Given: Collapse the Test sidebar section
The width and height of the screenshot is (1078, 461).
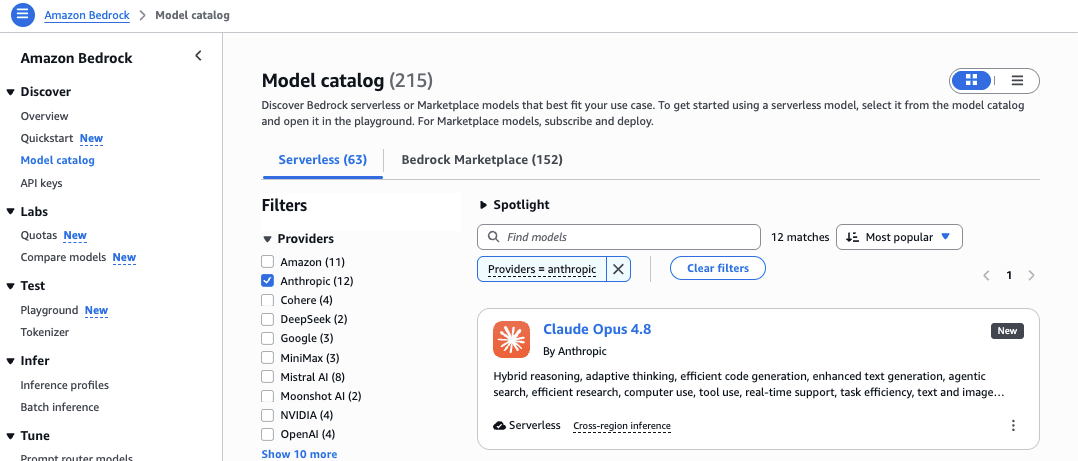Looking at the screenshot, I should [11, 286].
